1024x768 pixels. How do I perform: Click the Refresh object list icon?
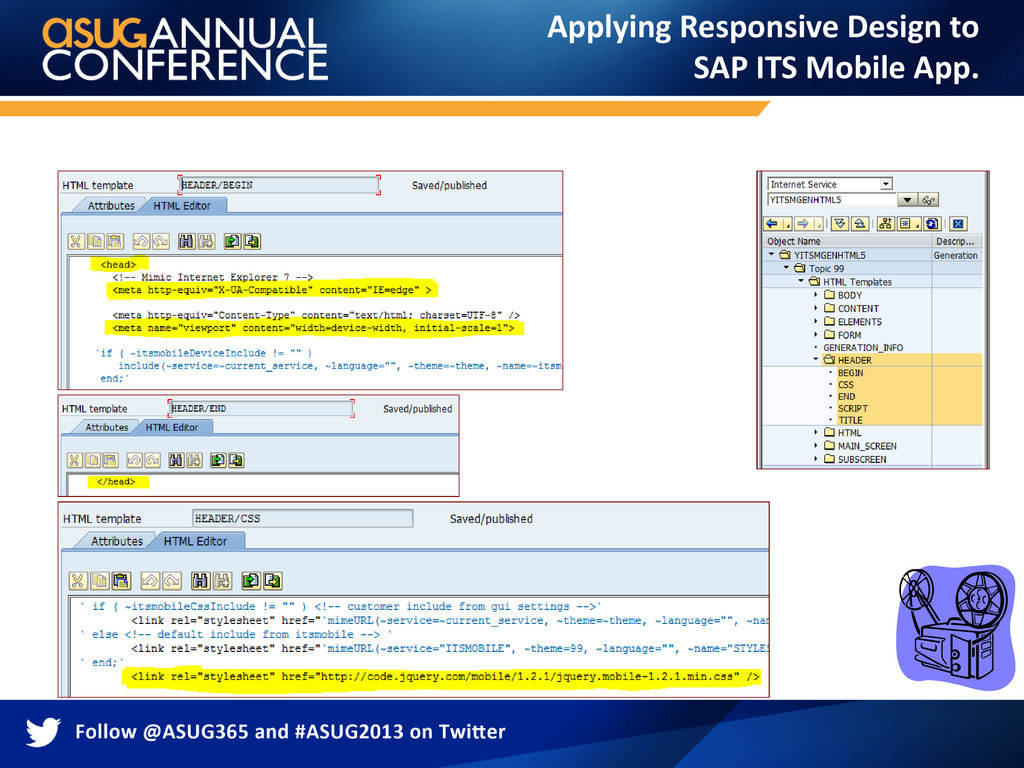pos(932,224)
